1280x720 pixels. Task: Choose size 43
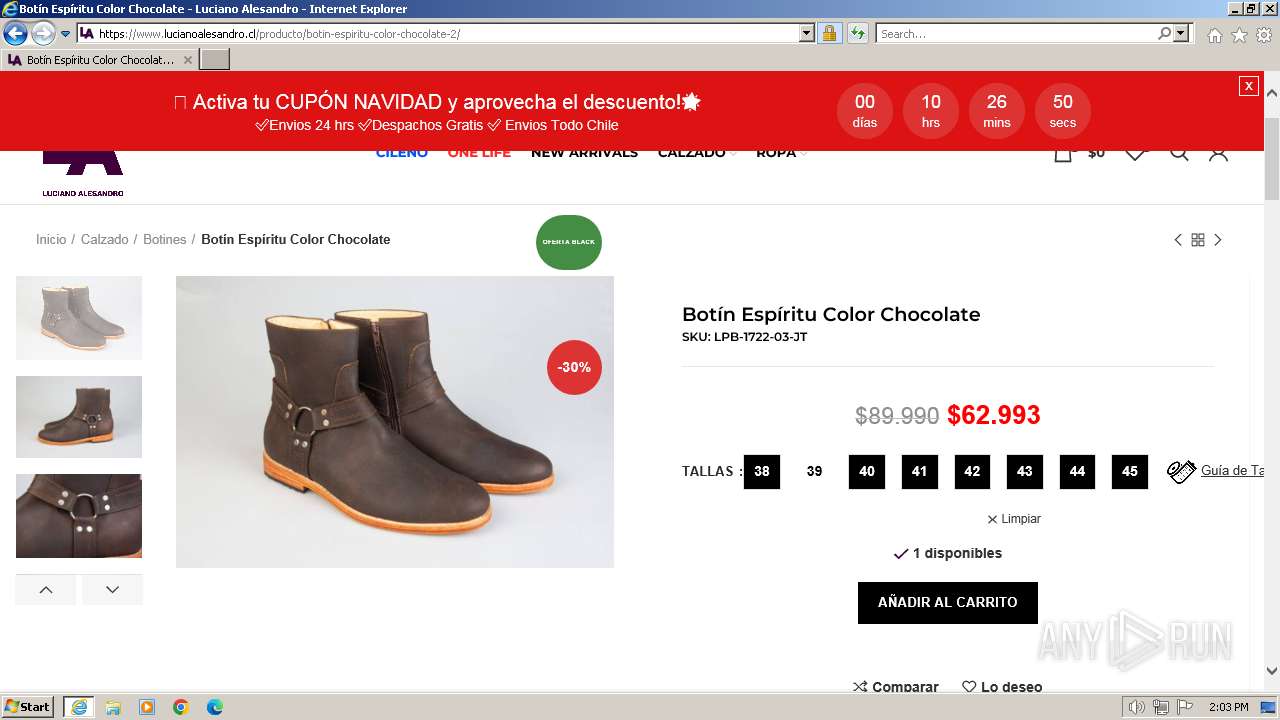click(x=1025, y=471)
